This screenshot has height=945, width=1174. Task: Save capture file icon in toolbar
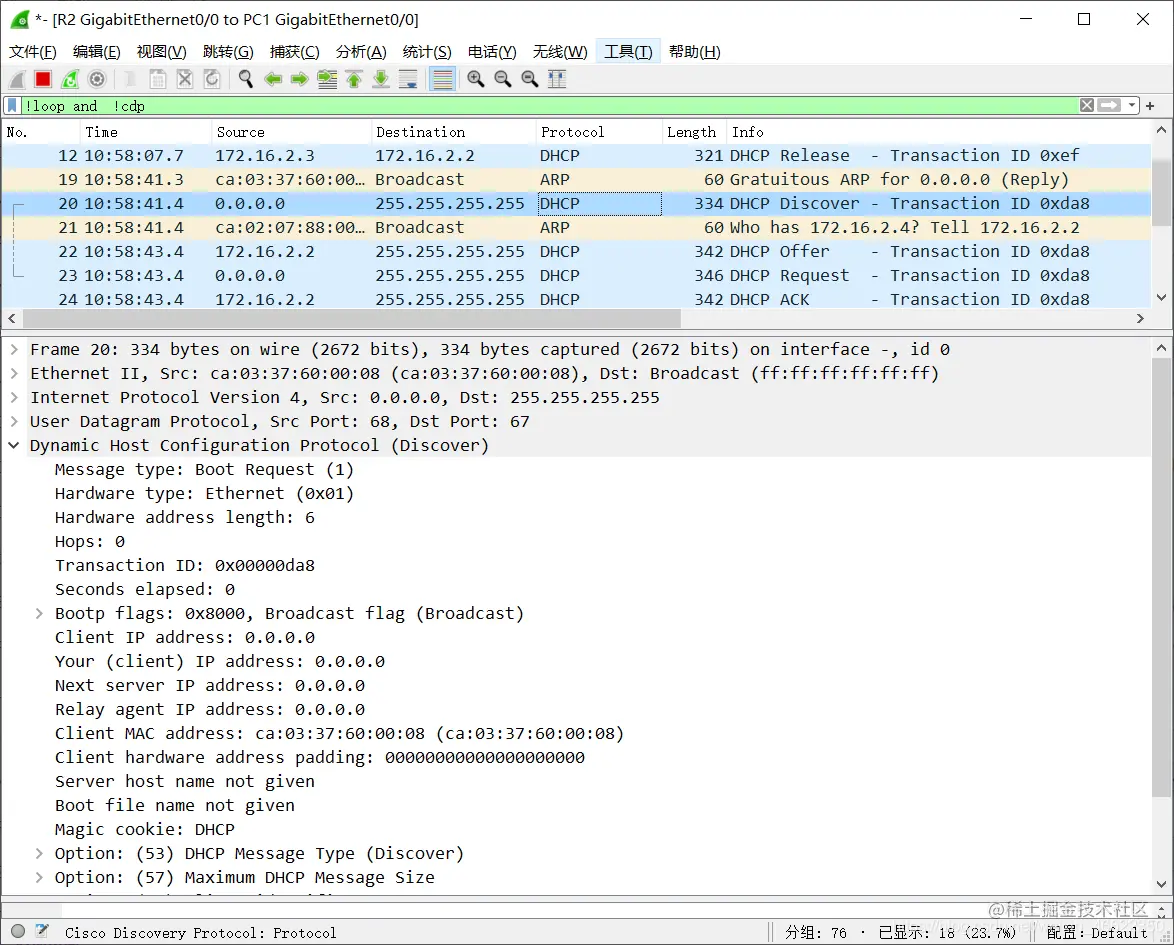click(157, 79)
